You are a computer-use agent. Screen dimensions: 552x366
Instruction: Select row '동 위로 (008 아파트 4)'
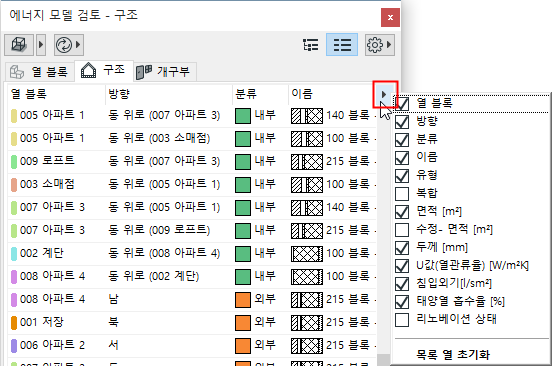192,253
